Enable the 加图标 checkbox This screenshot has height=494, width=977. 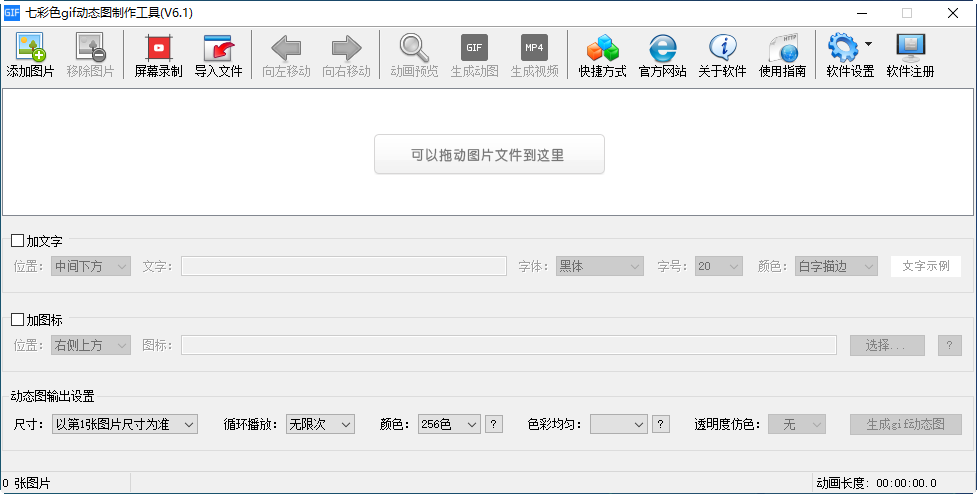tap(17, 320)
